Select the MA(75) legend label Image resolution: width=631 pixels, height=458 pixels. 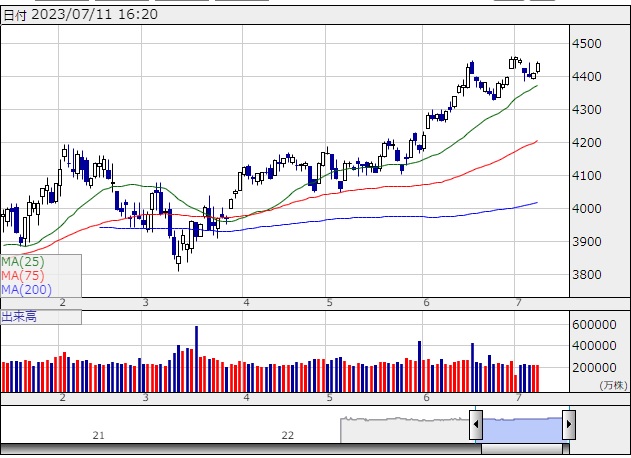23,276
